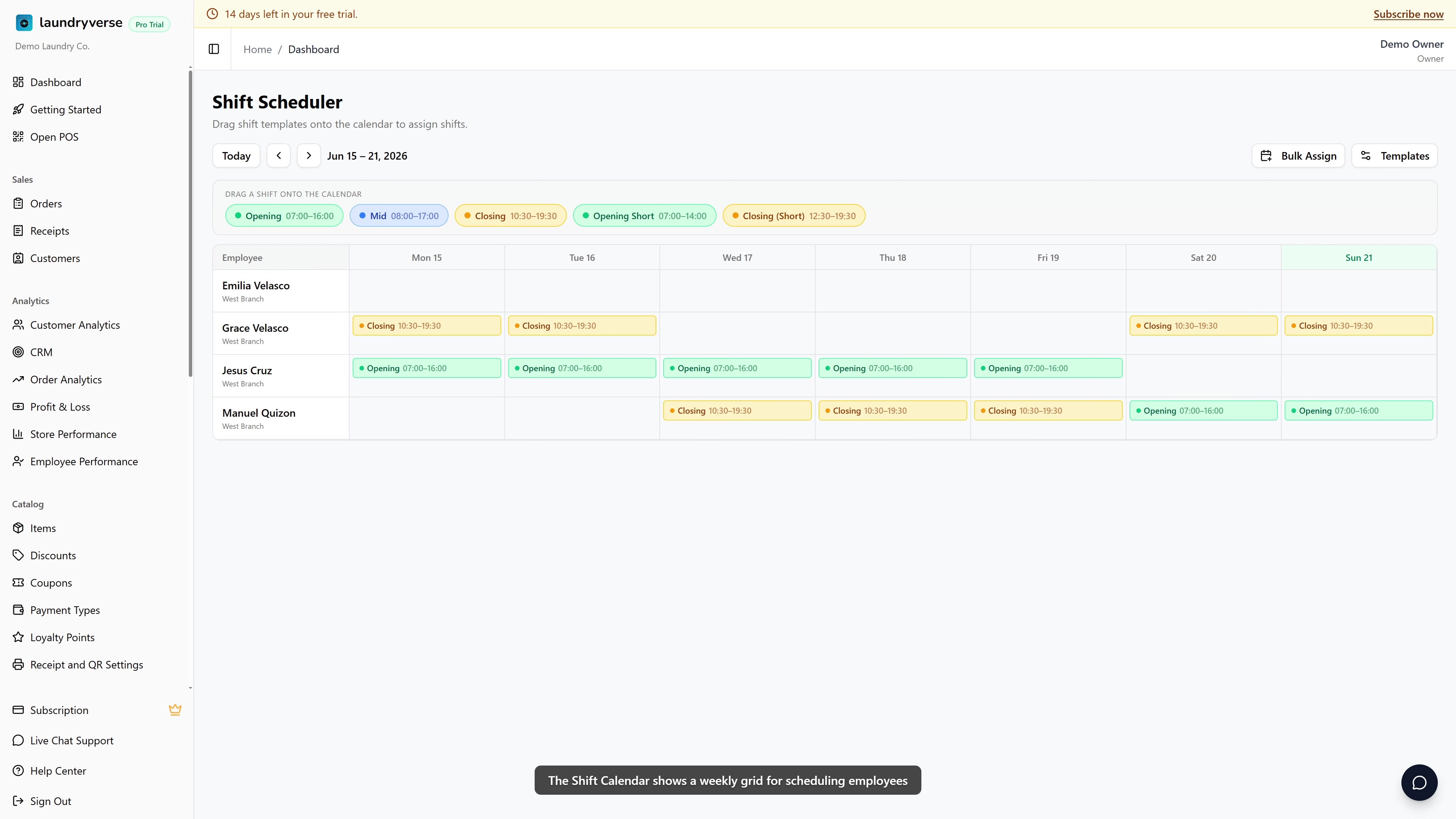This screenshot has height=819, width=1456.
Task: Click Jesus Cruz's Monday Opening shift
Action: click(427, 368)
